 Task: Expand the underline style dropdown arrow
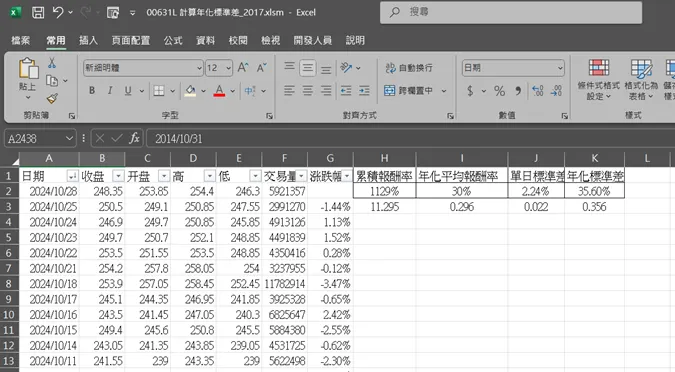[141, 91]
